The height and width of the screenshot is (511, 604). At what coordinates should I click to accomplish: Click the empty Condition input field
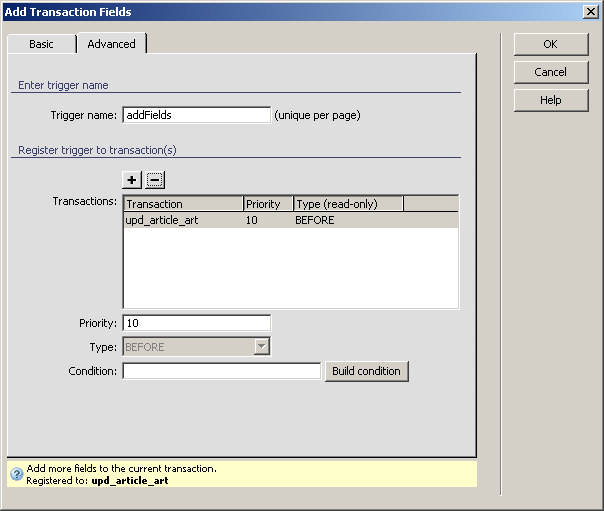click(221, 371)
